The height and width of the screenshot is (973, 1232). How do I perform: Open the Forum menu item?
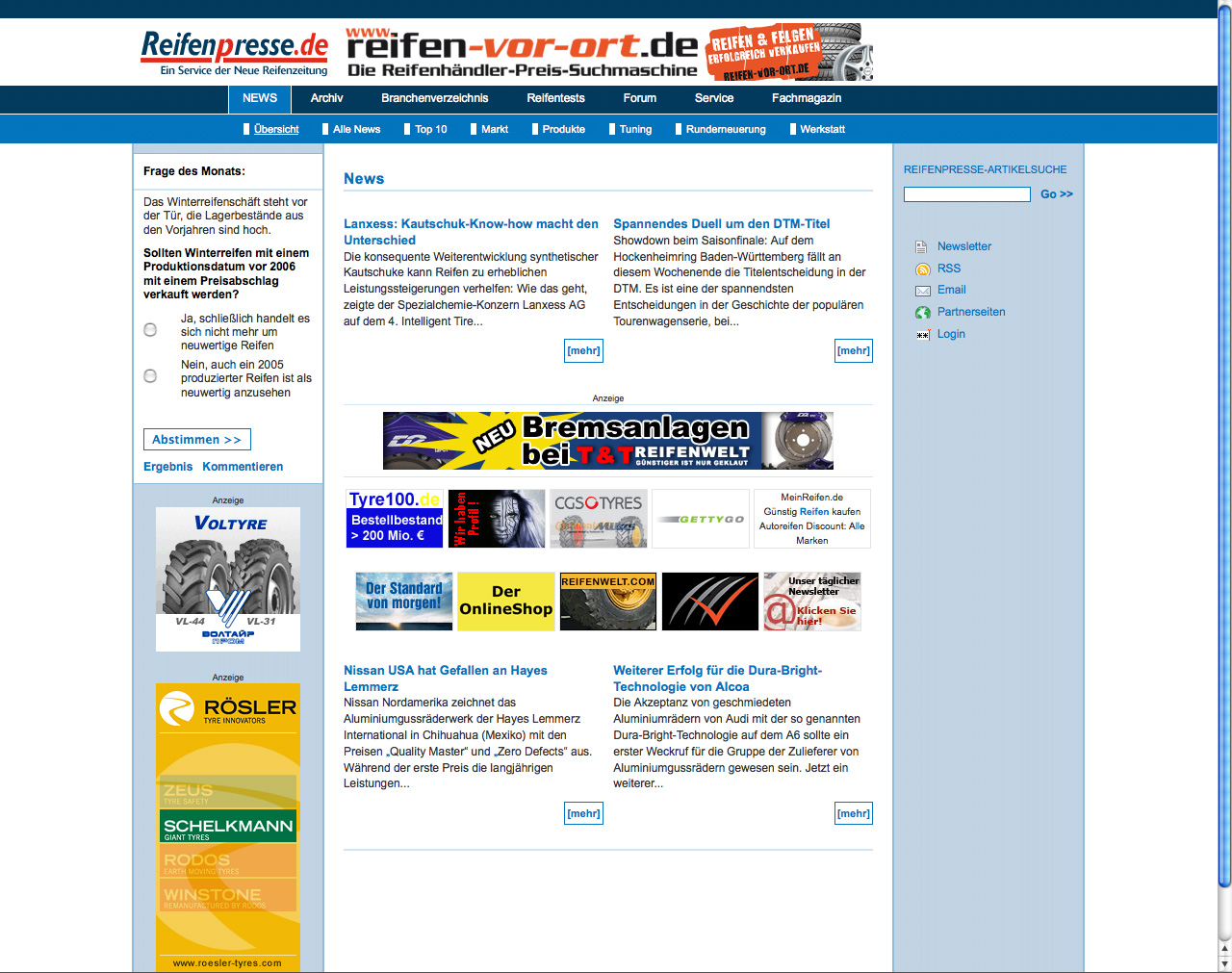pyautogui.click(x=639, y=99)
